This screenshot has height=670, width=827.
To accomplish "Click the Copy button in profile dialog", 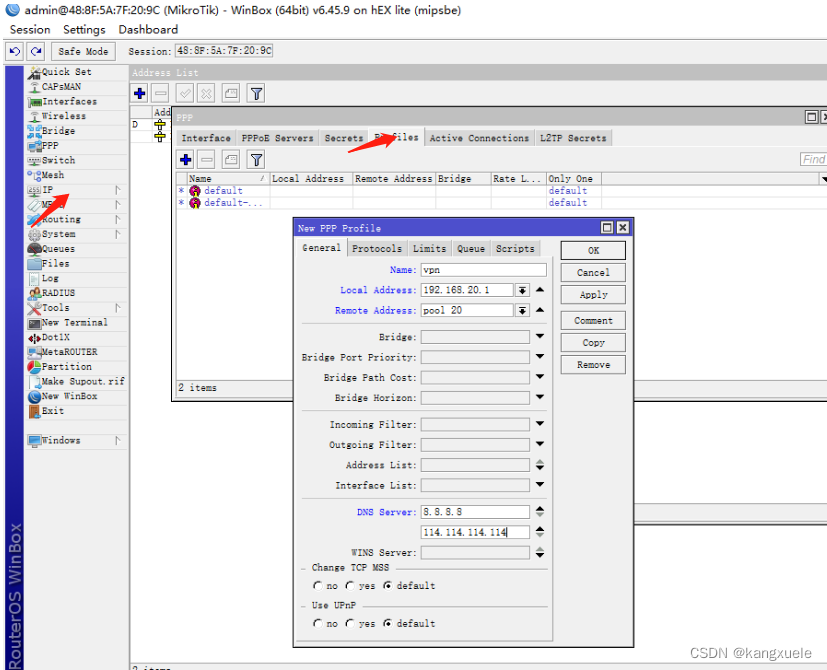I will tap(592, 342).
